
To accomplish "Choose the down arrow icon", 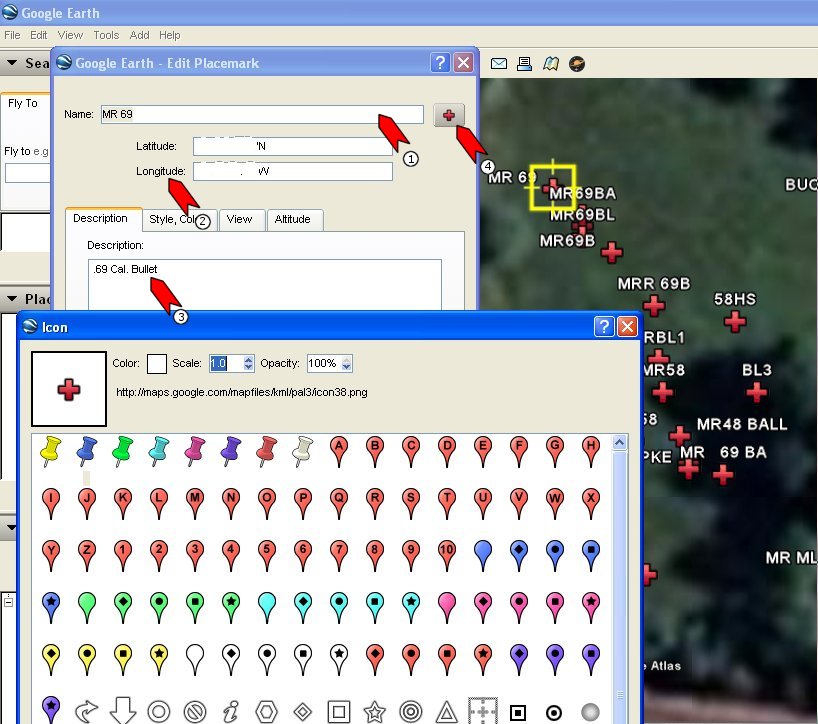I will 123,710.
